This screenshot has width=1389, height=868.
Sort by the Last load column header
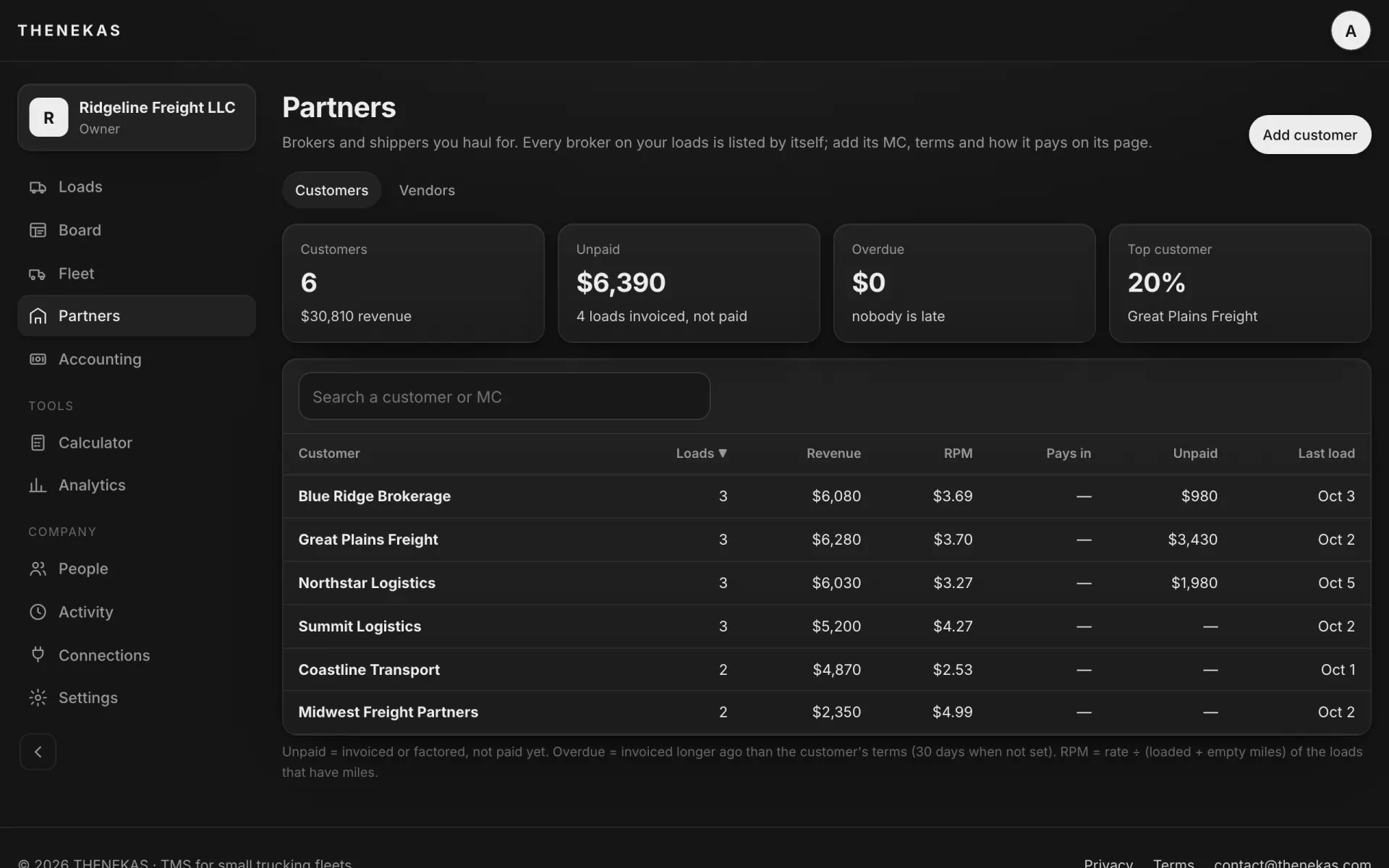[1326, 454]
